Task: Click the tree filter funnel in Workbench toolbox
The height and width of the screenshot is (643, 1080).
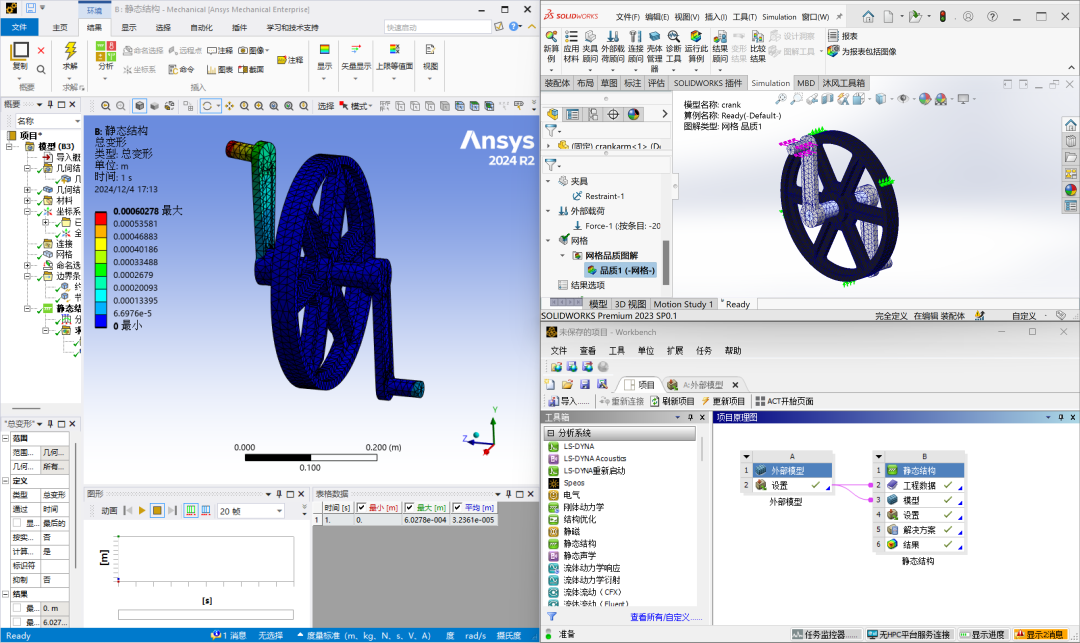Action: 552,617
